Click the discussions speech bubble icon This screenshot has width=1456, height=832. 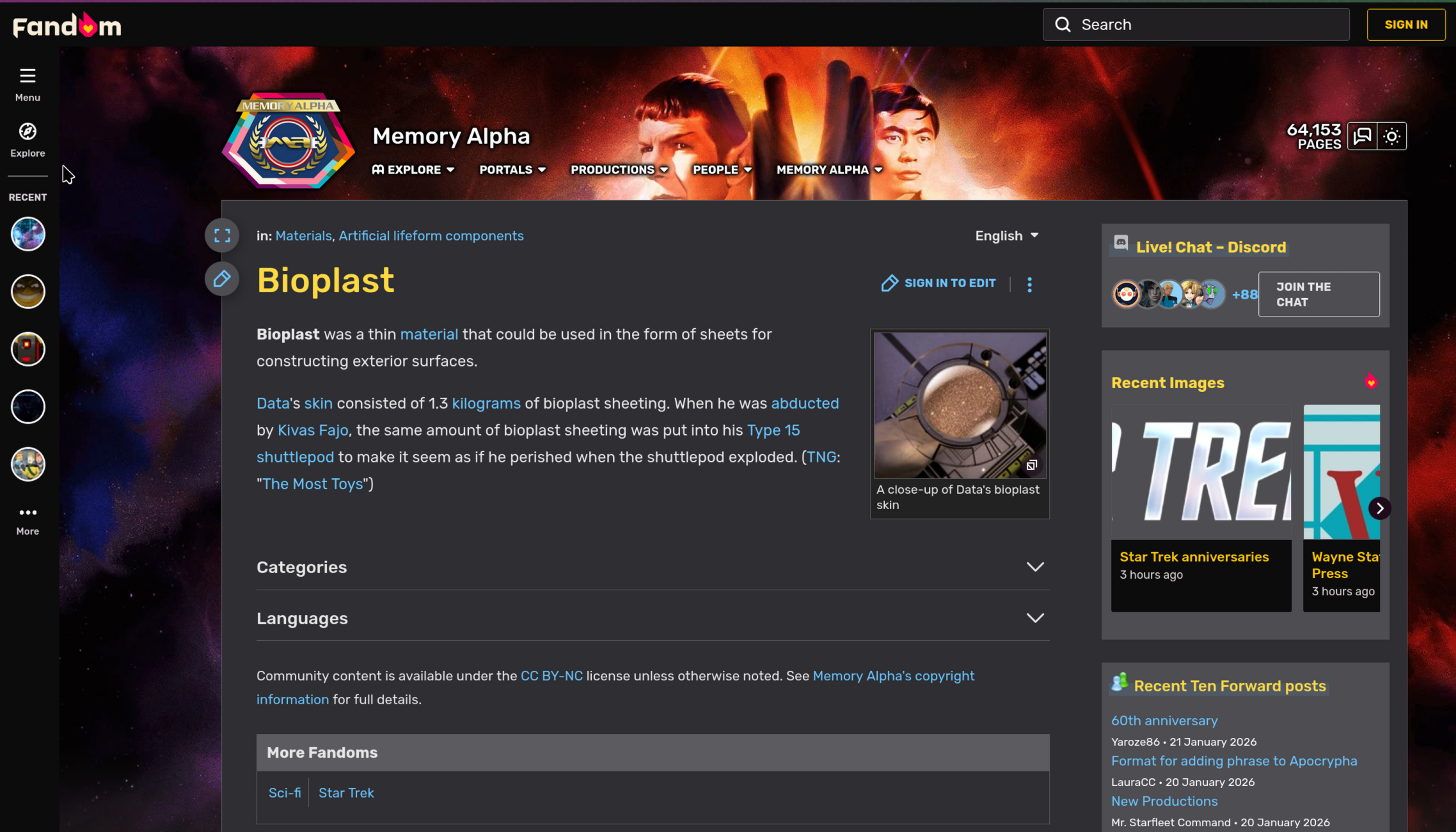(x=1362, y=136)
